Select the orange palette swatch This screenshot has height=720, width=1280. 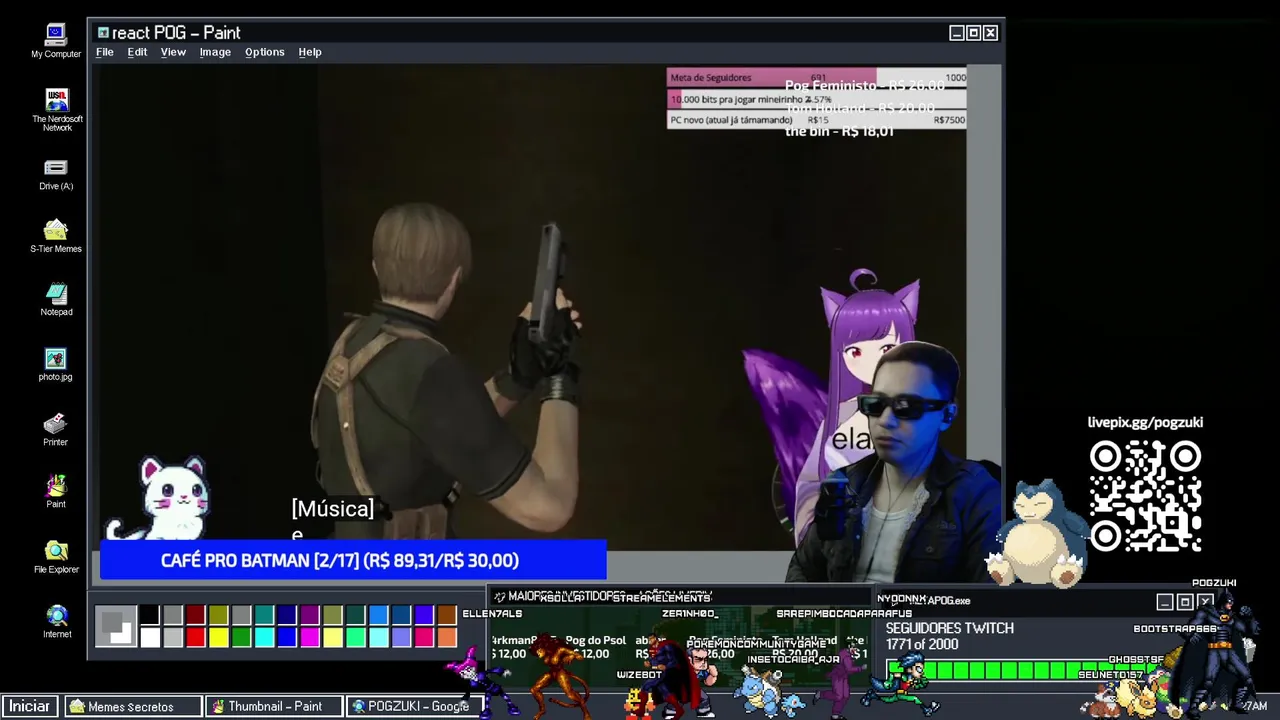(447, 637)
